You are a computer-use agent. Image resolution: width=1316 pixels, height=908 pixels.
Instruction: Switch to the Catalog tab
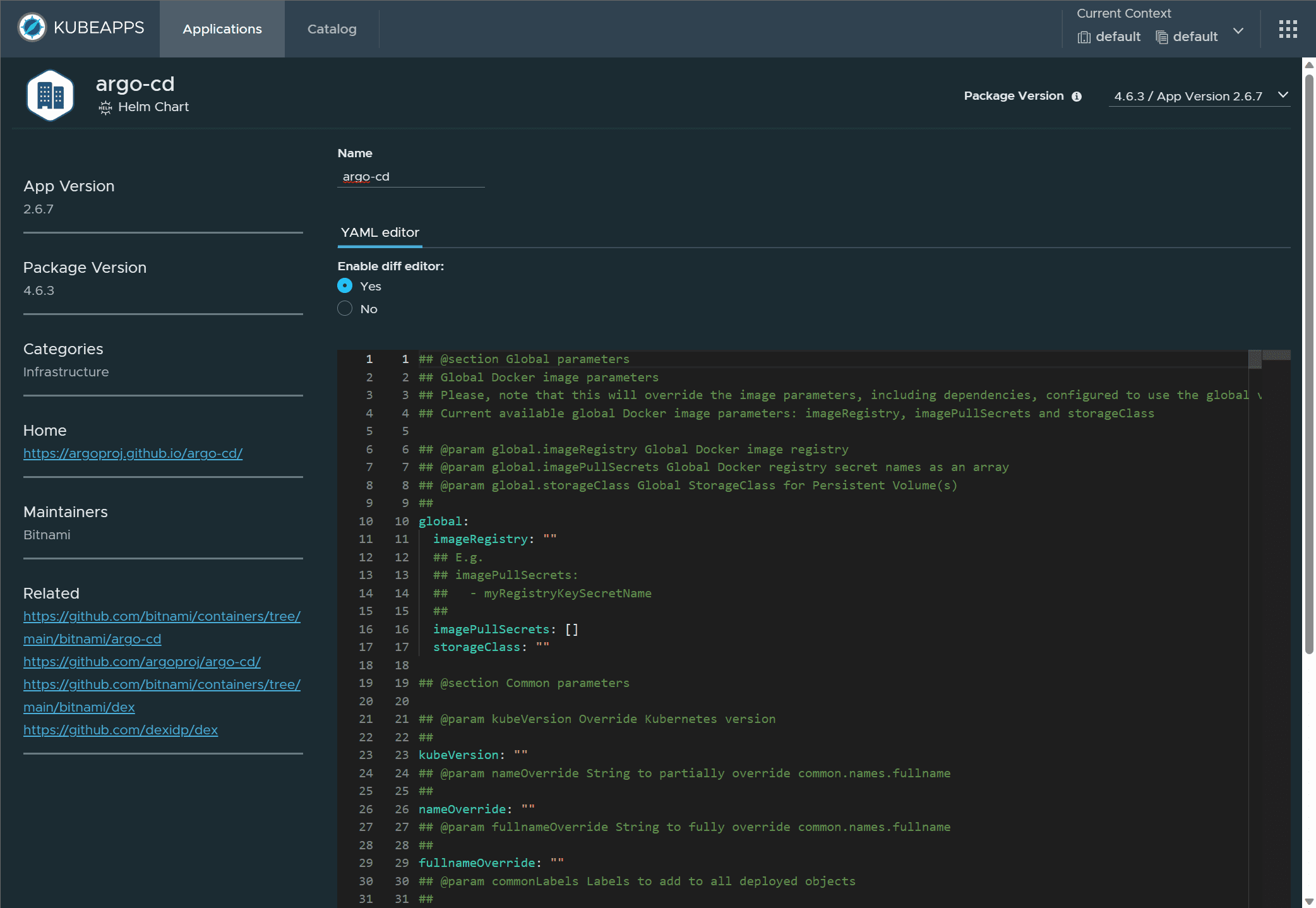(x=332, y=29)
